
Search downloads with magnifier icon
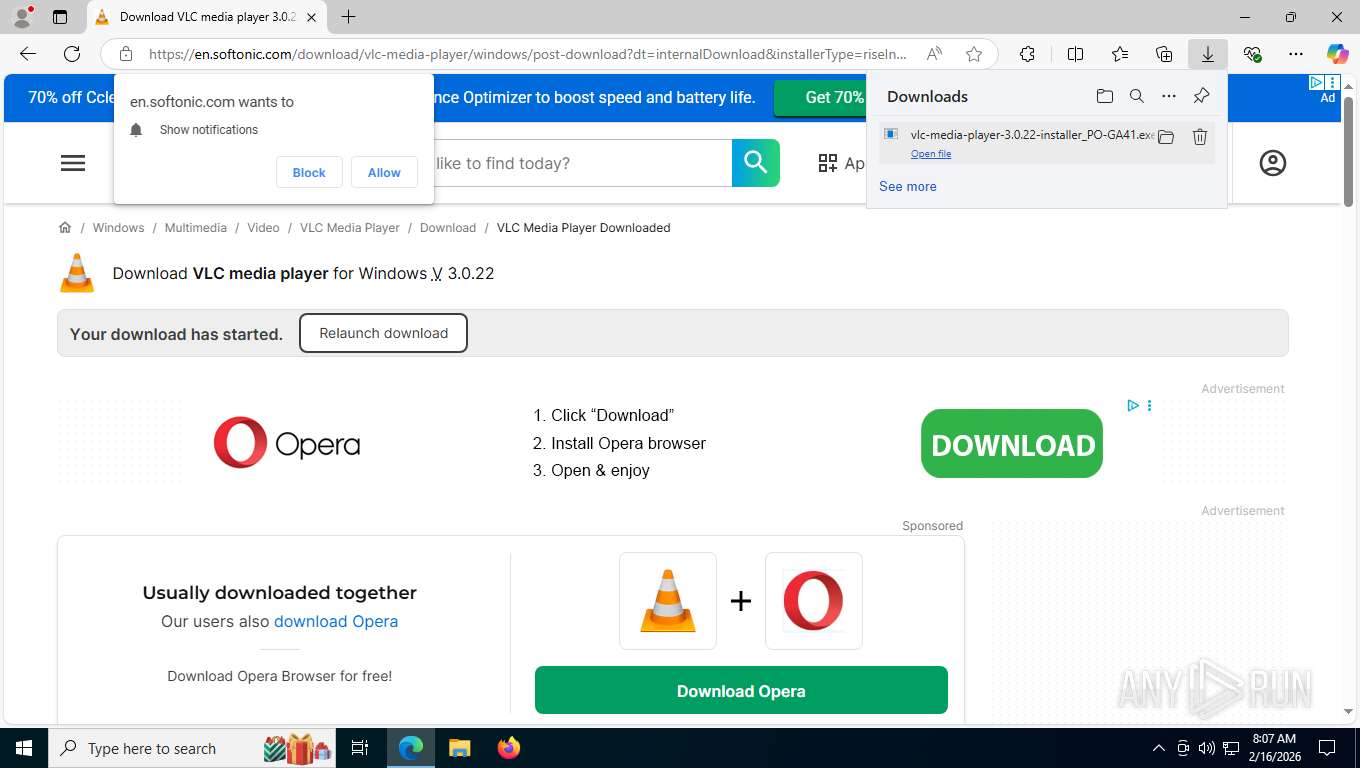pyautogui.click(x=1137, y=96)
